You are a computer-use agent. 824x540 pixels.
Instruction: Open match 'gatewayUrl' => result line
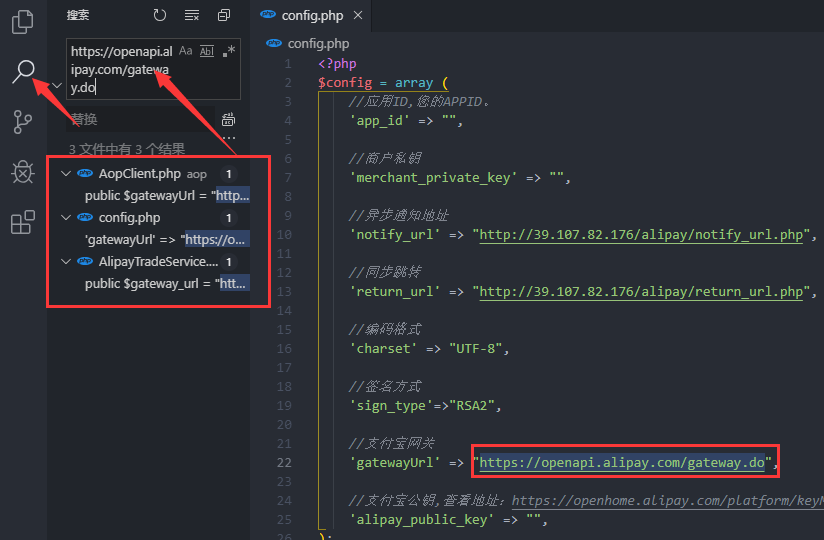[167, 240]
